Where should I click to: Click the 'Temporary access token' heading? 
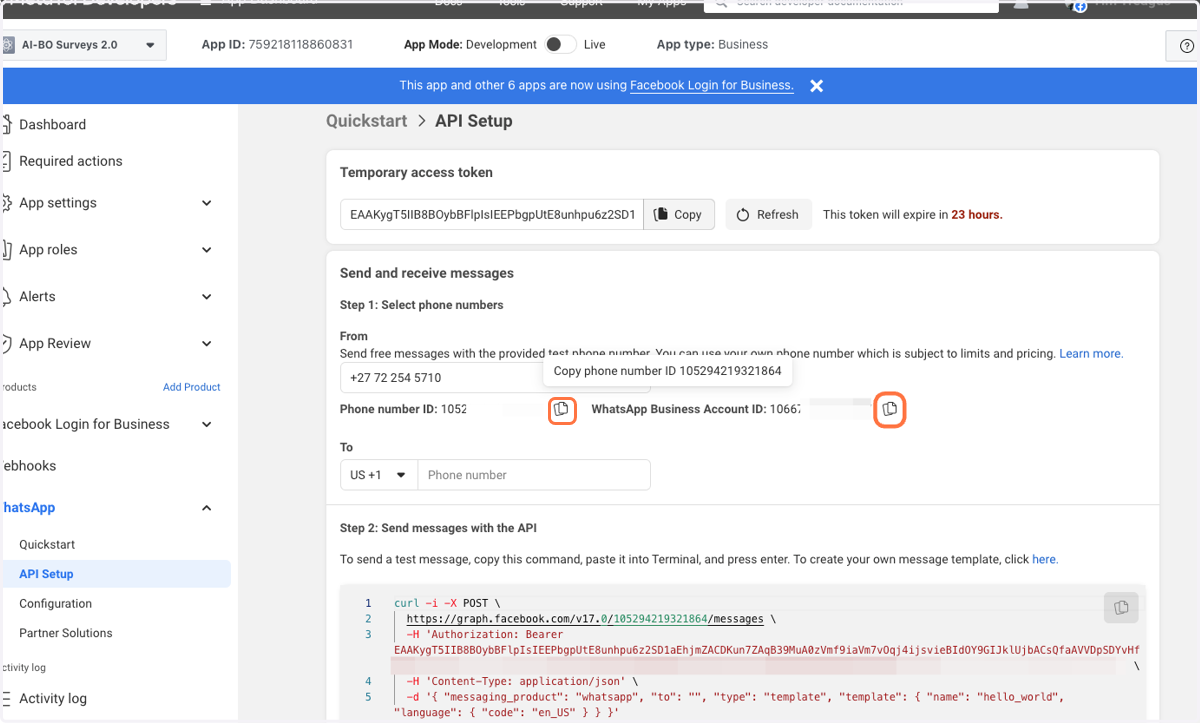(416, 173)
